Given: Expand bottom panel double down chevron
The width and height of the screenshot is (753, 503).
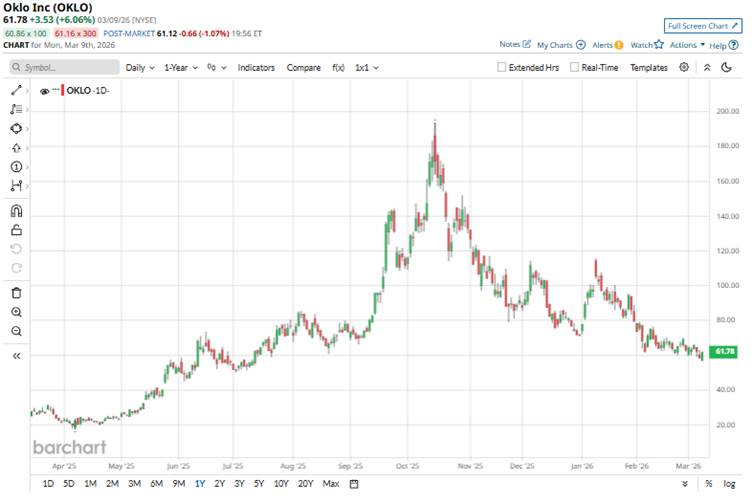Looking at the screenshot, I should click(x=685, y=484).
